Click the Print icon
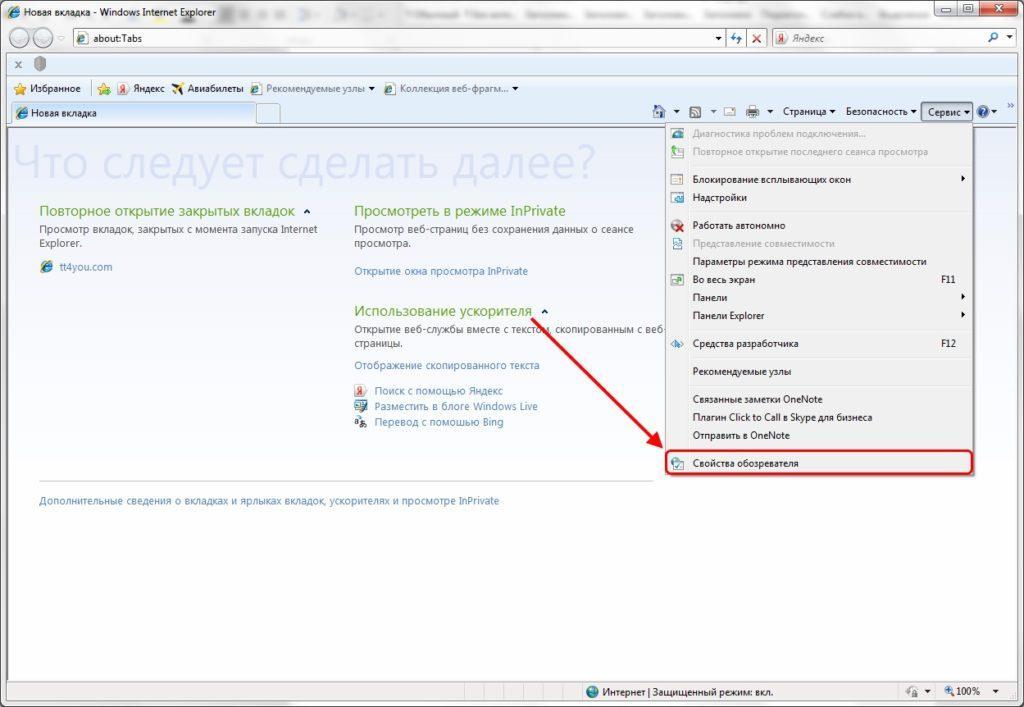Screen dimensions: 1024x707 752,112
